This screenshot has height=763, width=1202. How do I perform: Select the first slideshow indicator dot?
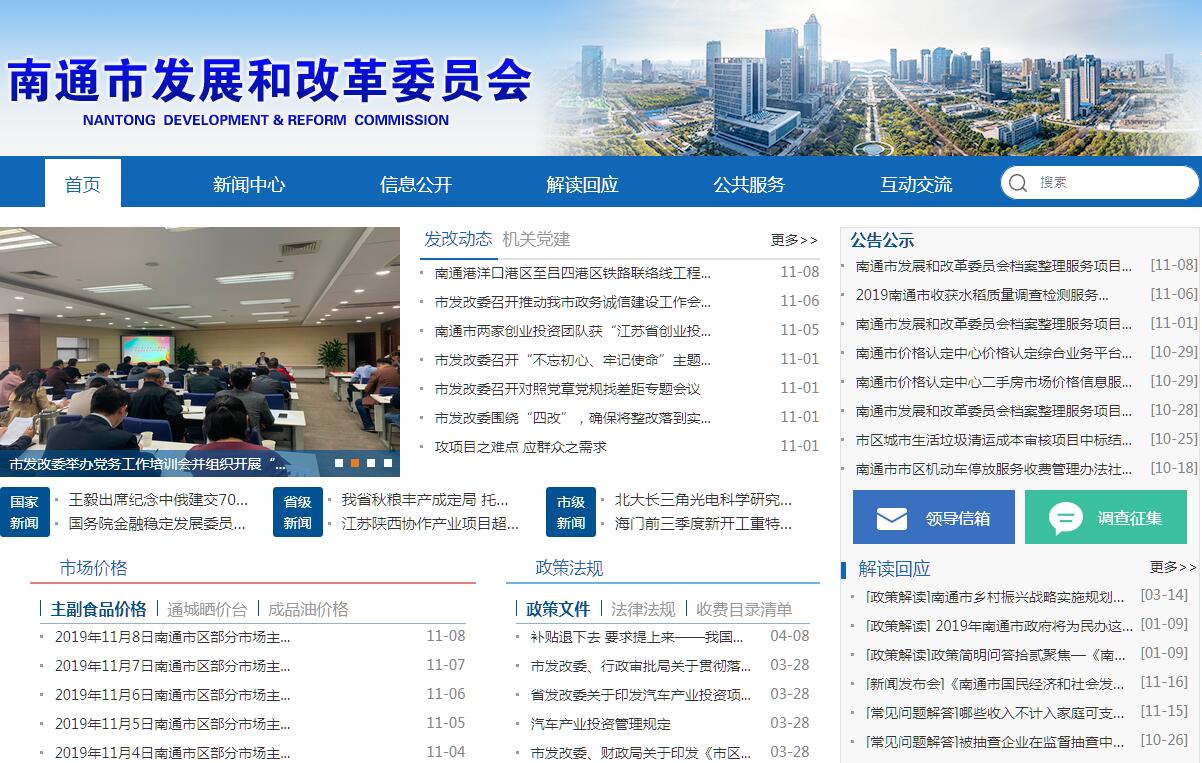(339, 463)
